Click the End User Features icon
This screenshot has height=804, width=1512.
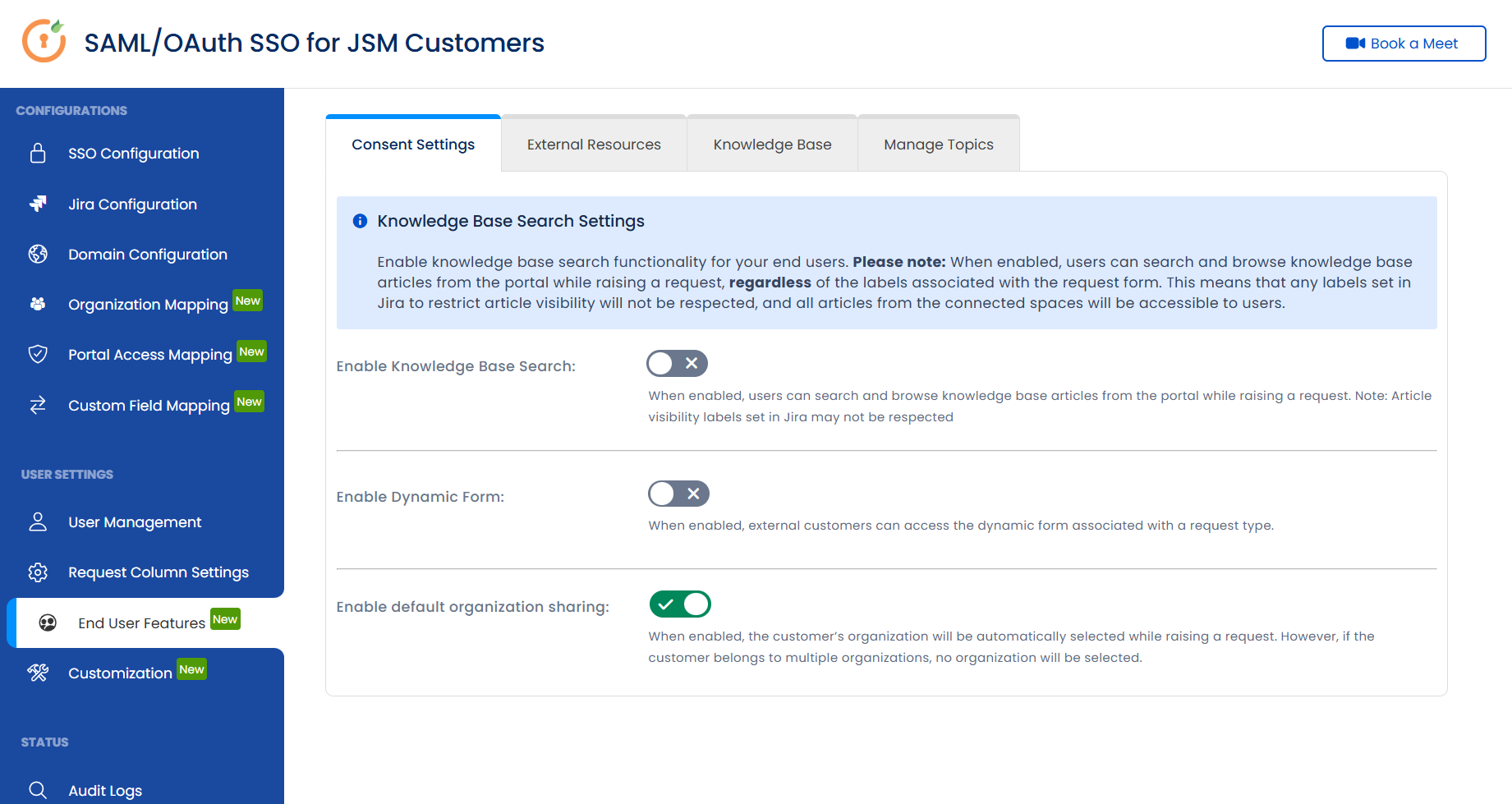click(48, 623)
